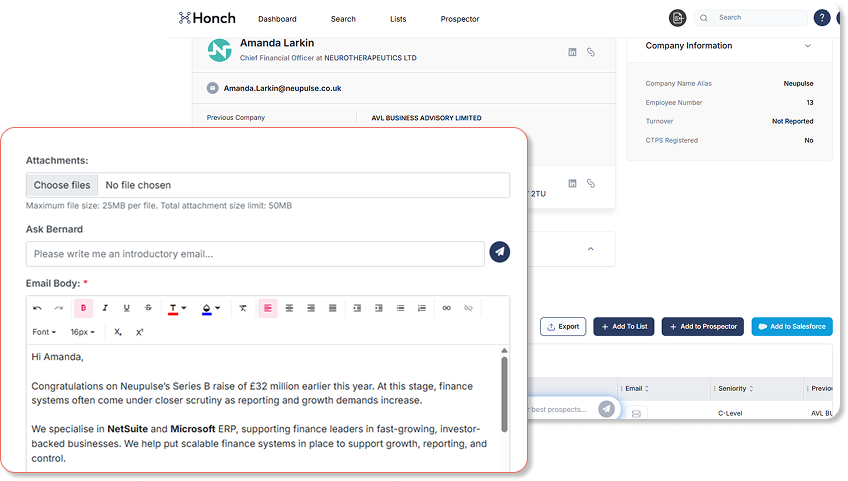Viewport: 848px width, 481px height.
Task: Click the Add To List button
Action: pyautogui.click(x=624, y=326)
